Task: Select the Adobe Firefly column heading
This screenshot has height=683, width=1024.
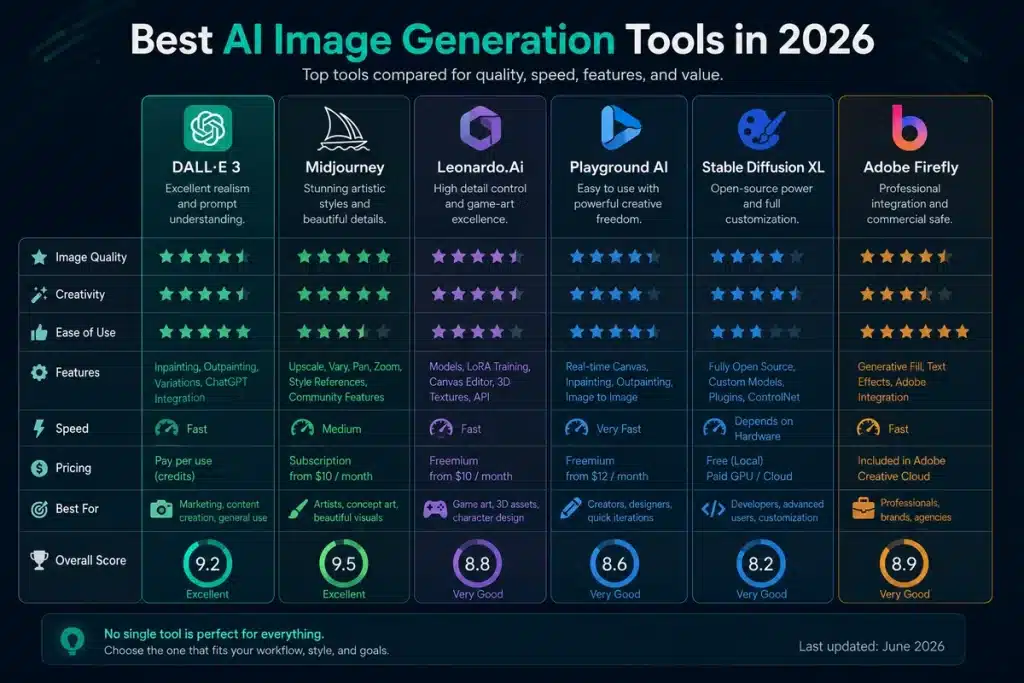Action: pos(910,167)
